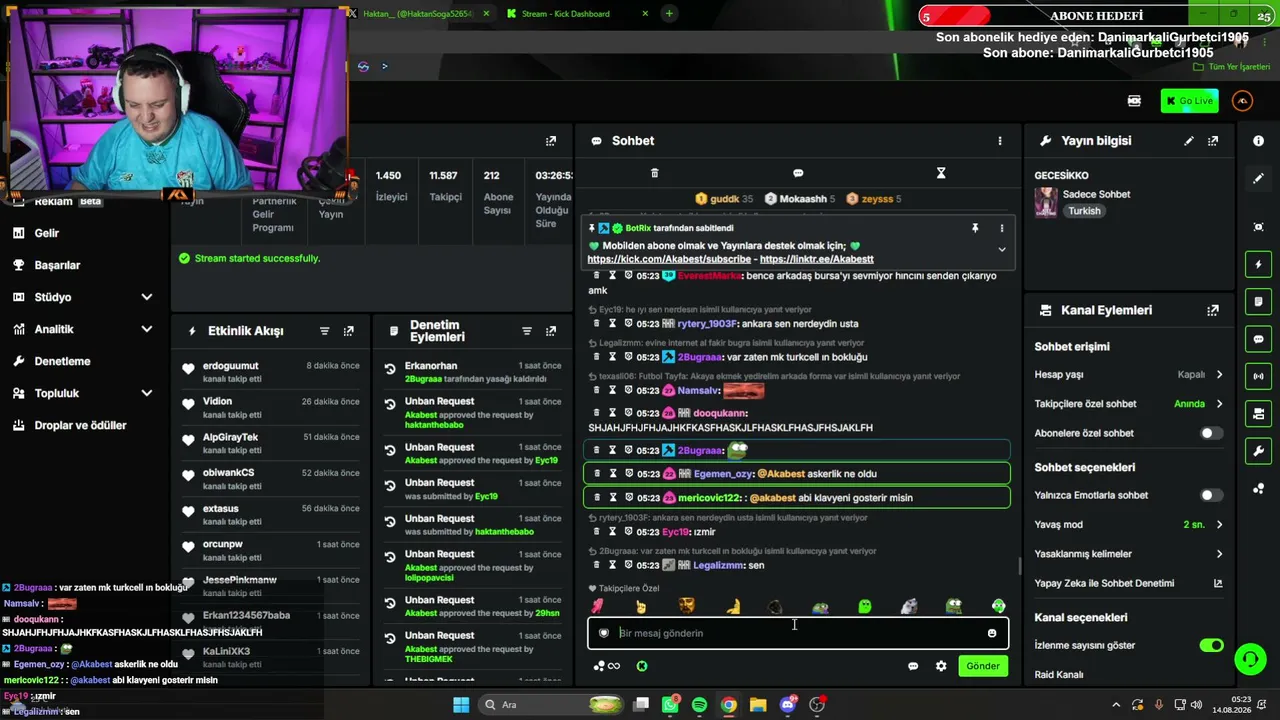Click the speech bubble icon beside chat settings
Viewport: 1280px width, 720px height.
[913, 666]
